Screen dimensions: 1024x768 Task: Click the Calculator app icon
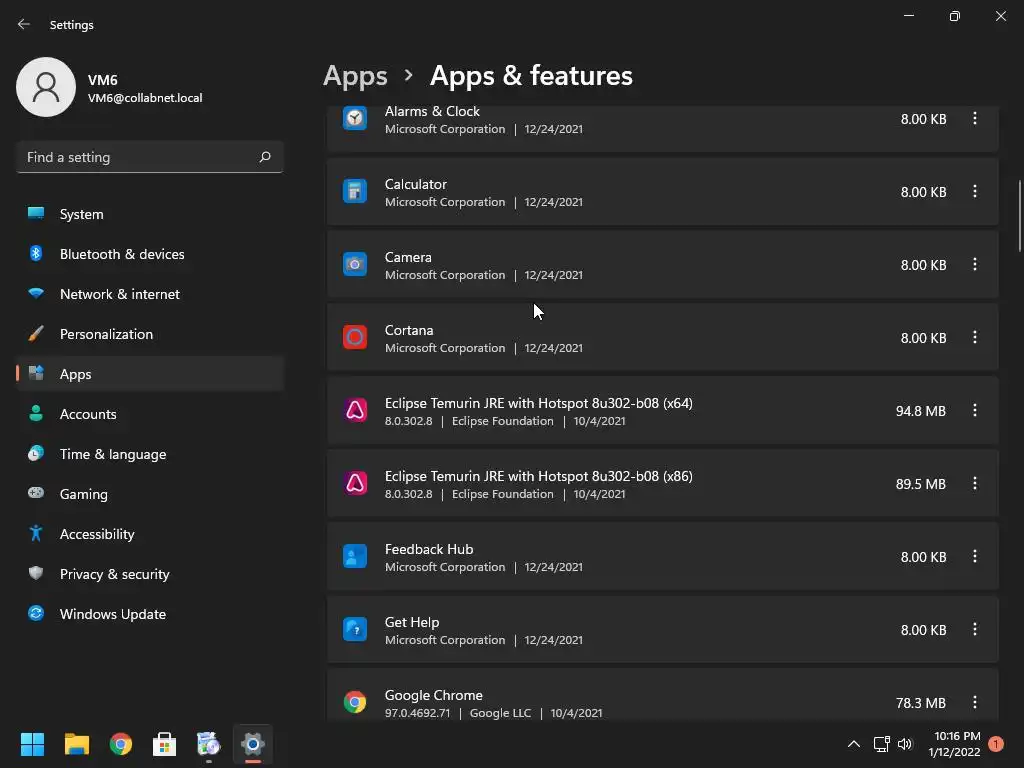click(x=355, y=192)
